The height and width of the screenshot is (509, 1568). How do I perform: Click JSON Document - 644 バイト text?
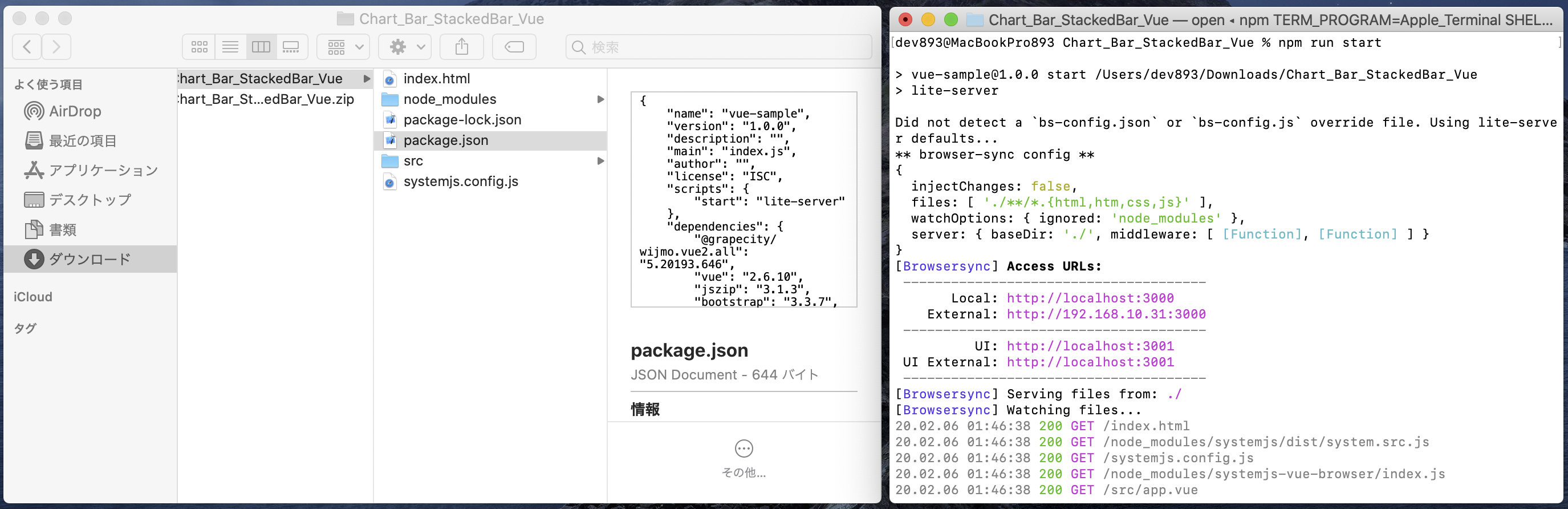coord(724,374)
